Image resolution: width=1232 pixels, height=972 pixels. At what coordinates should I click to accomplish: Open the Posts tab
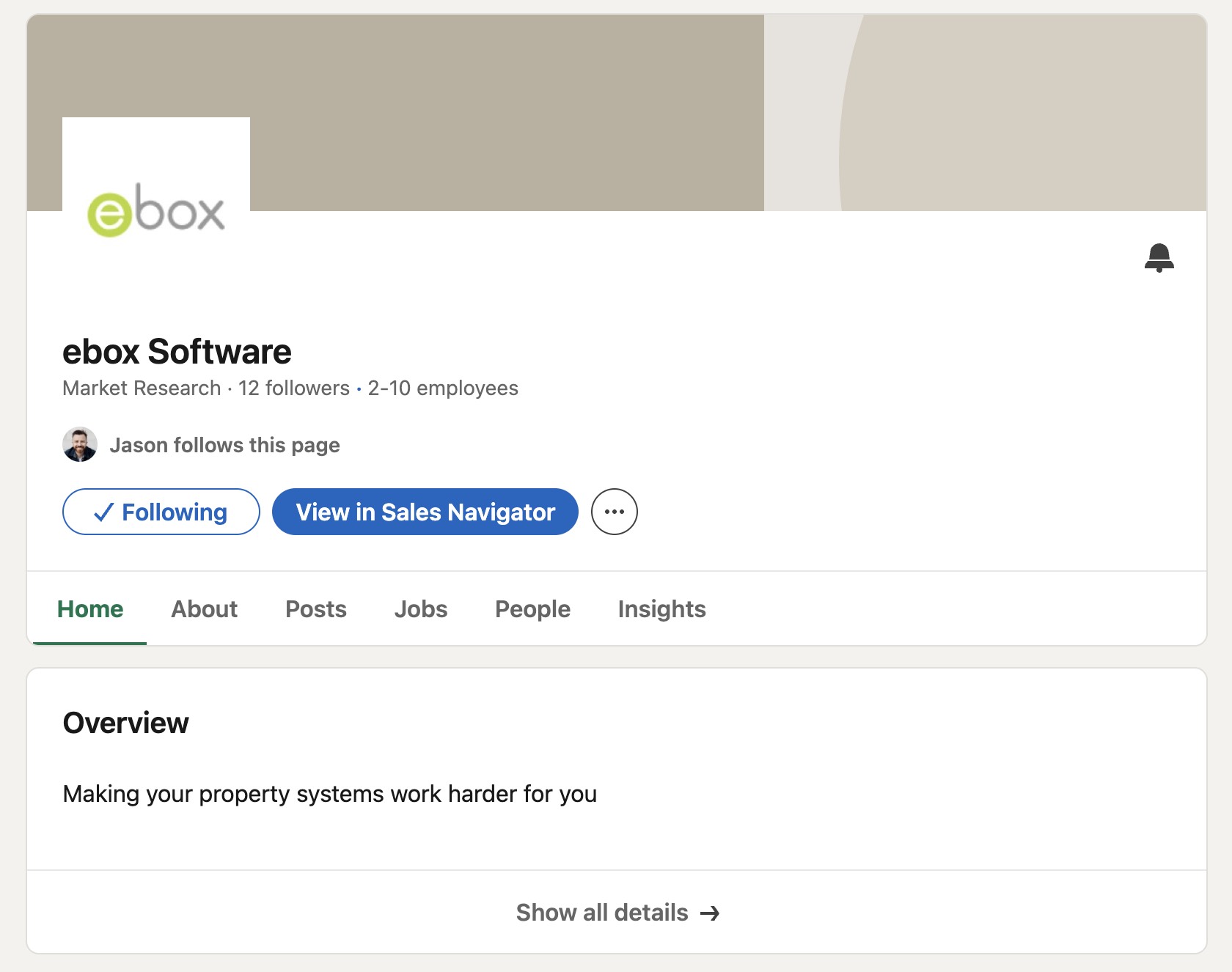pyautogui.click(x=315, y=608)
